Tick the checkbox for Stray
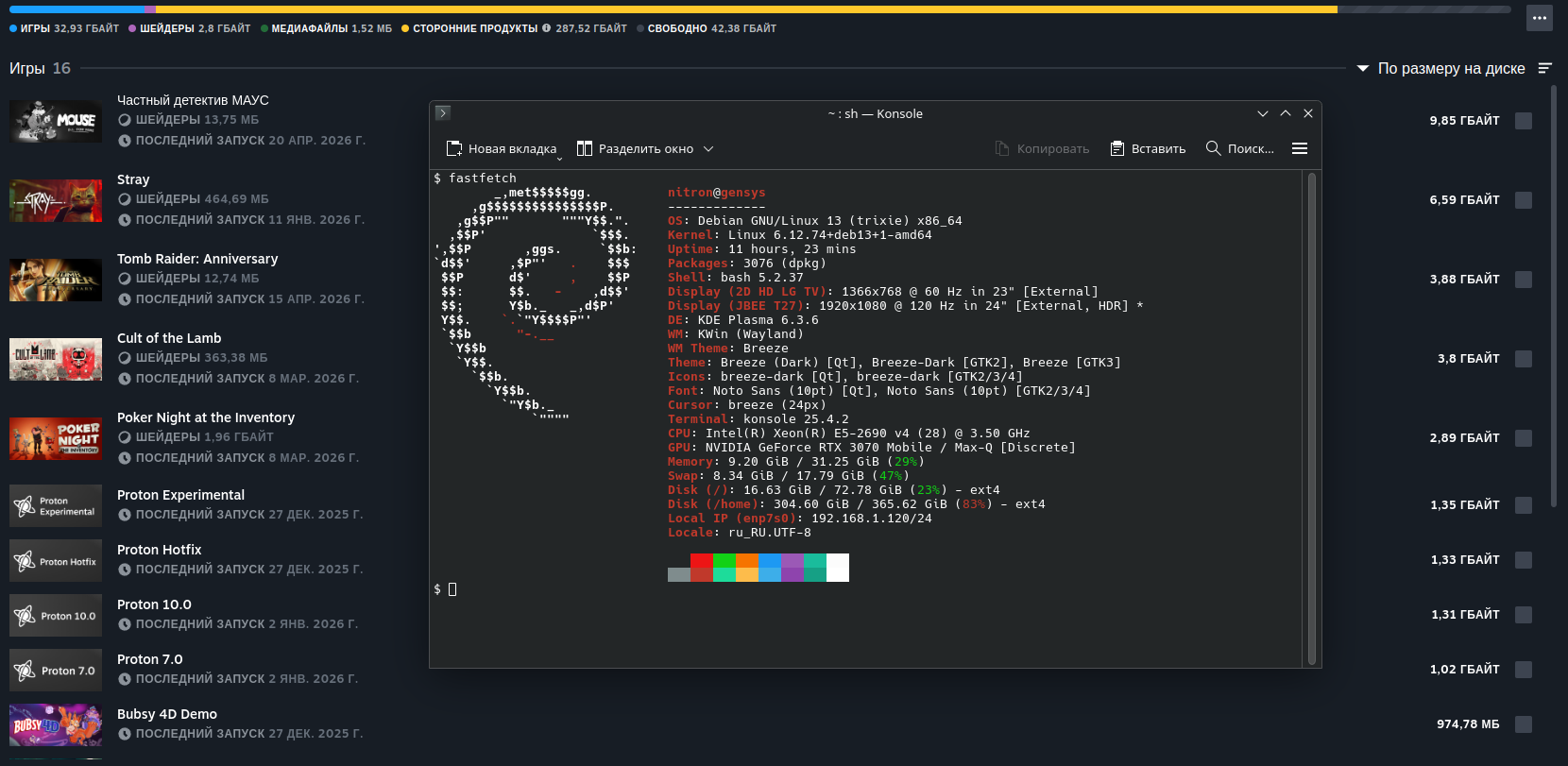 click(1524, 200)
